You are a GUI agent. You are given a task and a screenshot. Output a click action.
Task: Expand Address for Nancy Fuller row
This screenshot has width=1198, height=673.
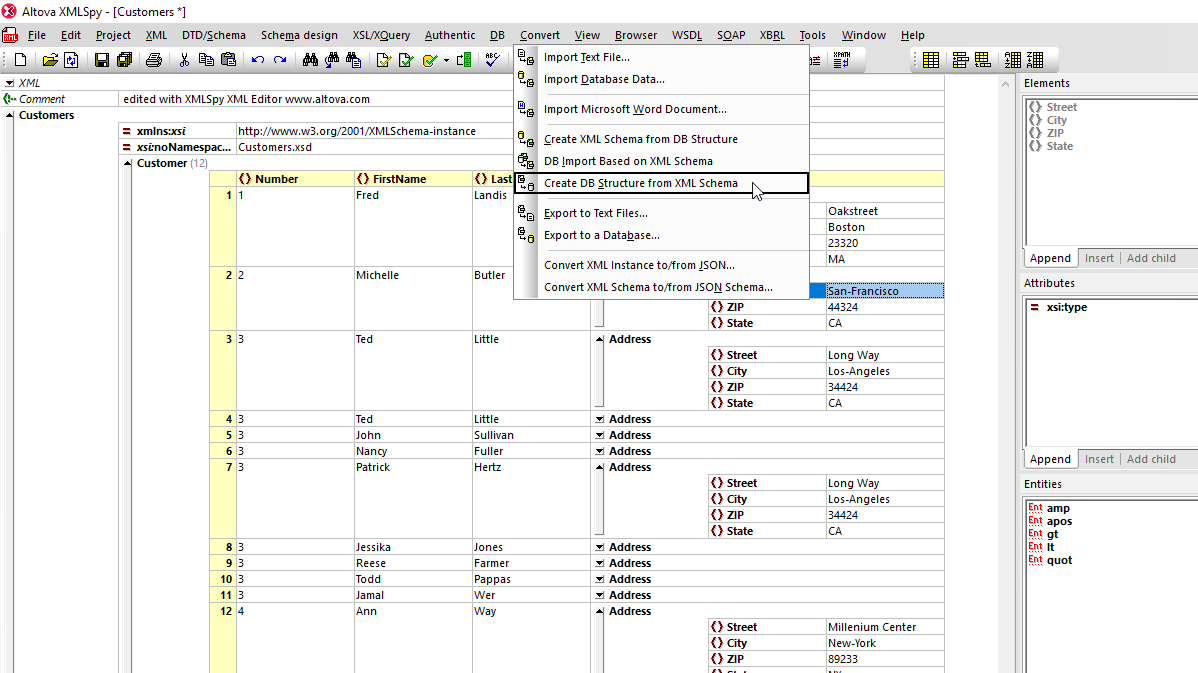tap(600, 451)
